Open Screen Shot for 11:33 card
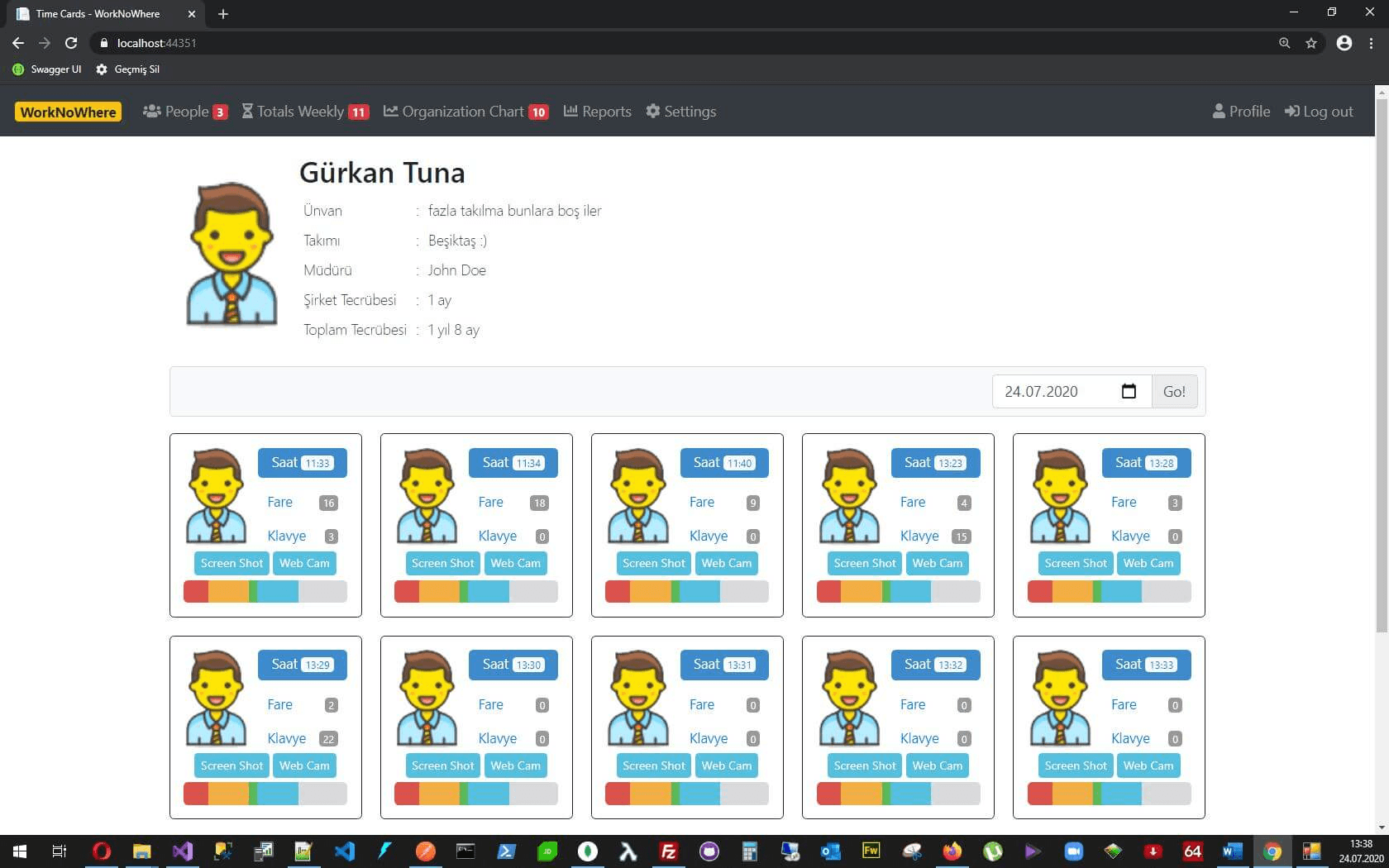Screen dimensions: 1389x868 [x=231, y=563]
